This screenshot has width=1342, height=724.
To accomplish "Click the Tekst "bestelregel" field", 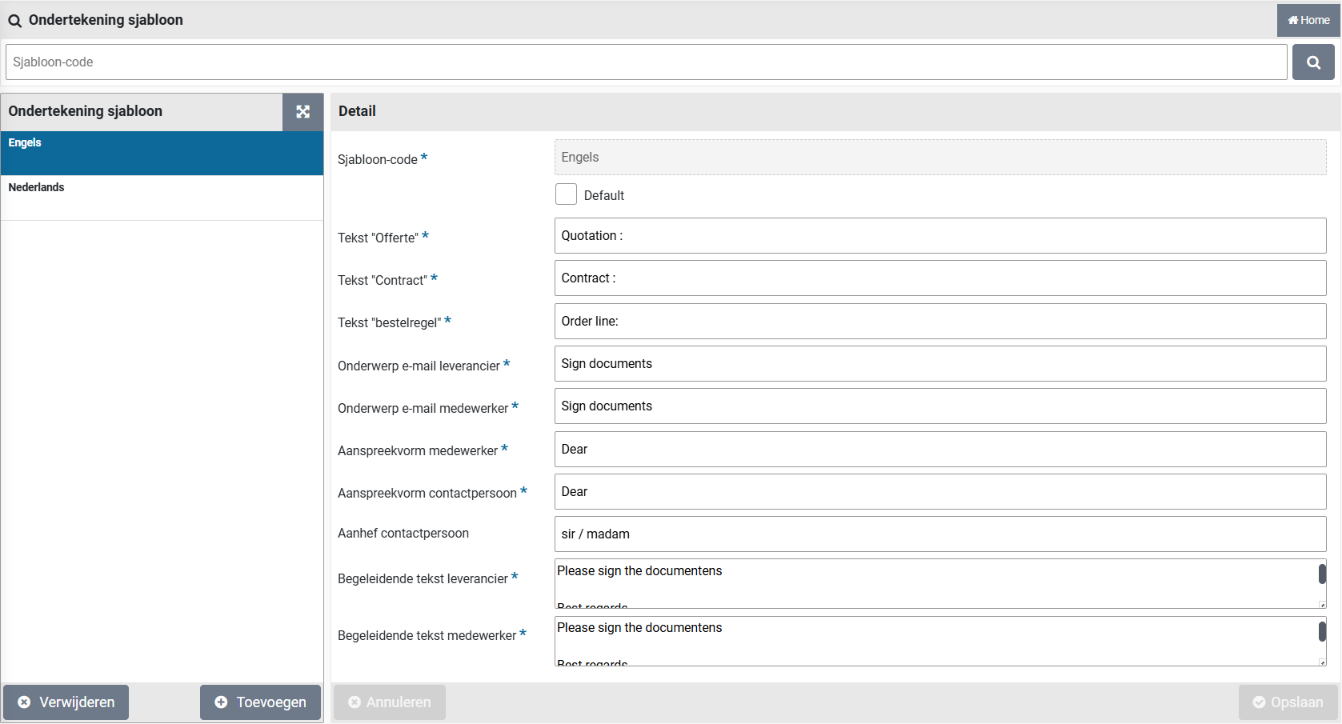I will coord(939,321).
